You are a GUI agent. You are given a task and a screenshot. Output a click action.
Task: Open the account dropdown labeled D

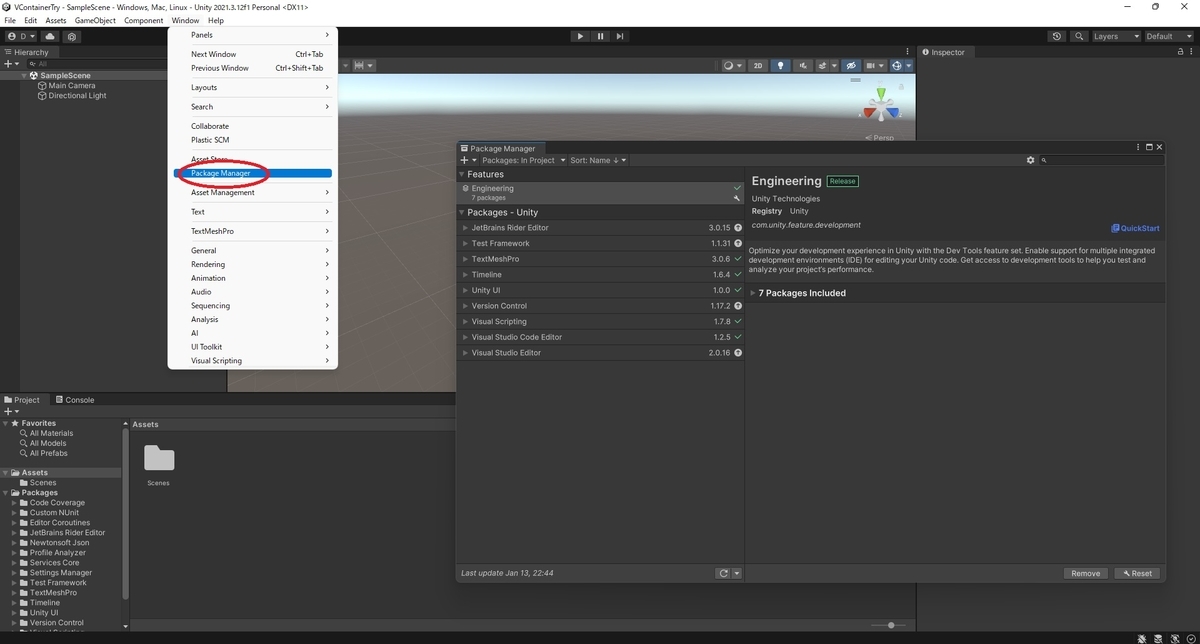point(22,36)
